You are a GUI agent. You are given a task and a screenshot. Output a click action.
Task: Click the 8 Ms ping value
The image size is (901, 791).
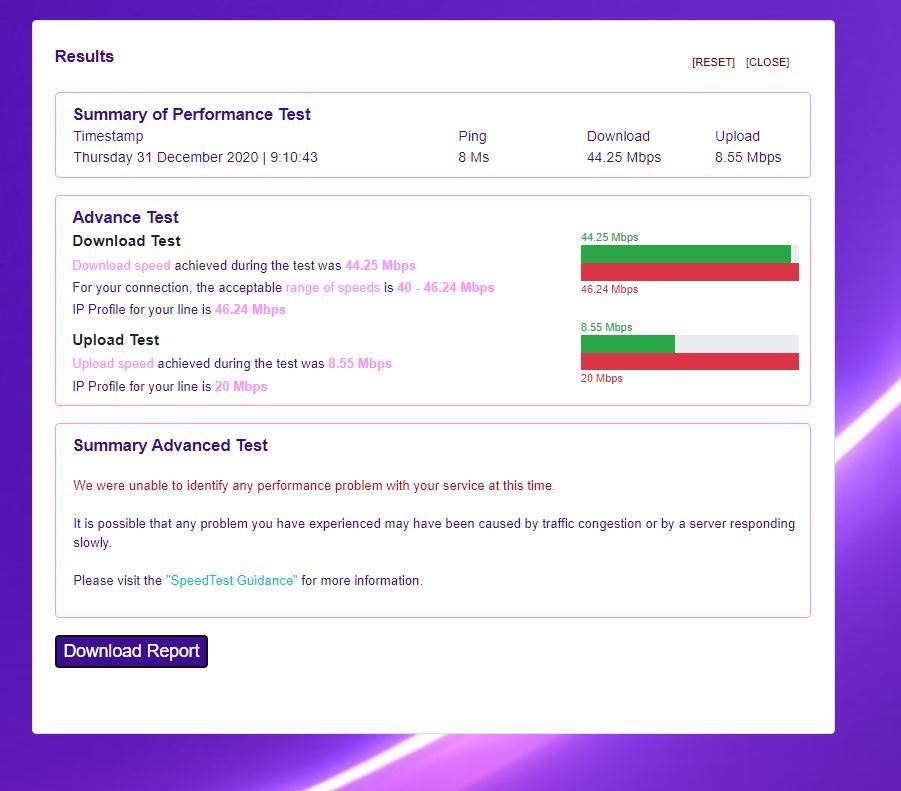coord(473,157)
